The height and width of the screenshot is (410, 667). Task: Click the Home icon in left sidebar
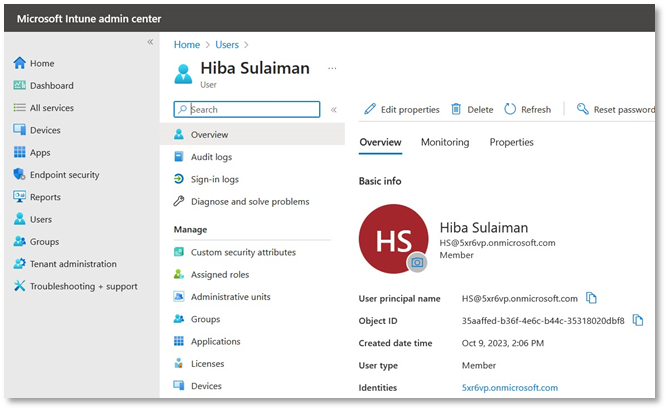click(x=19, y=63)
